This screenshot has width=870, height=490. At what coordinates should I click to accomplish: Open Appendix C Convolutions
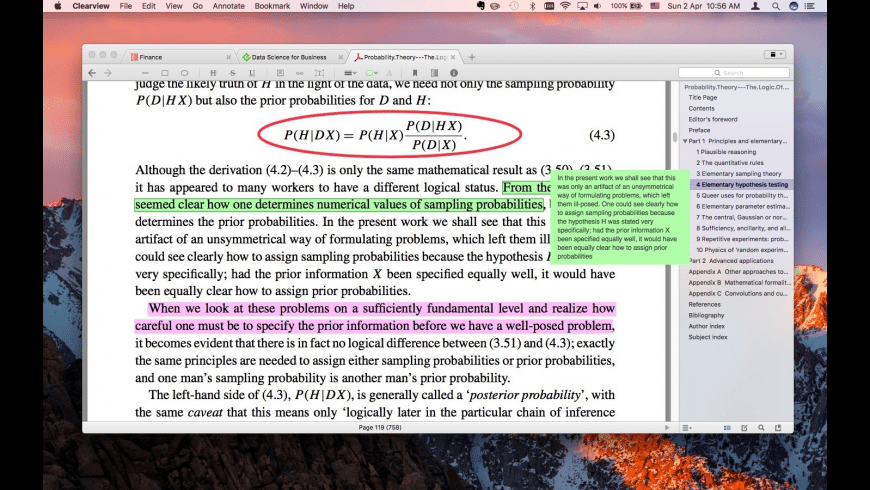pyautogui.click(x=738, y=294)
